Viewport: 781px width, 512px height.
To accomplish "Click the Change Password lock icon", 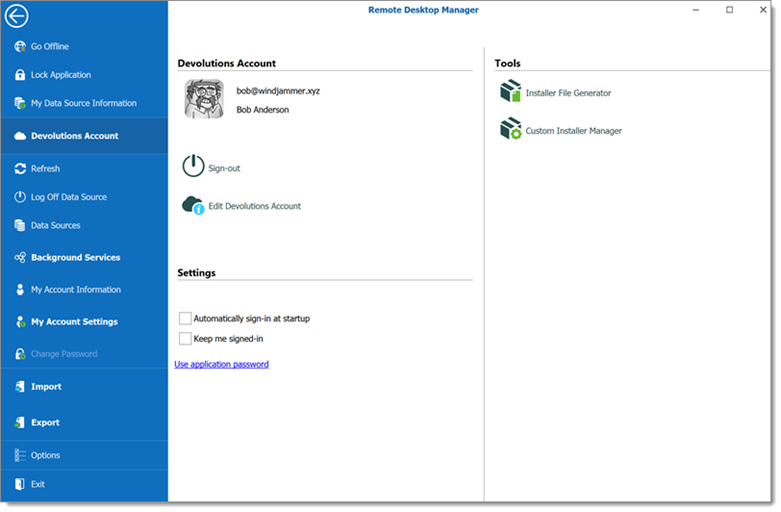I will (20, 354).
